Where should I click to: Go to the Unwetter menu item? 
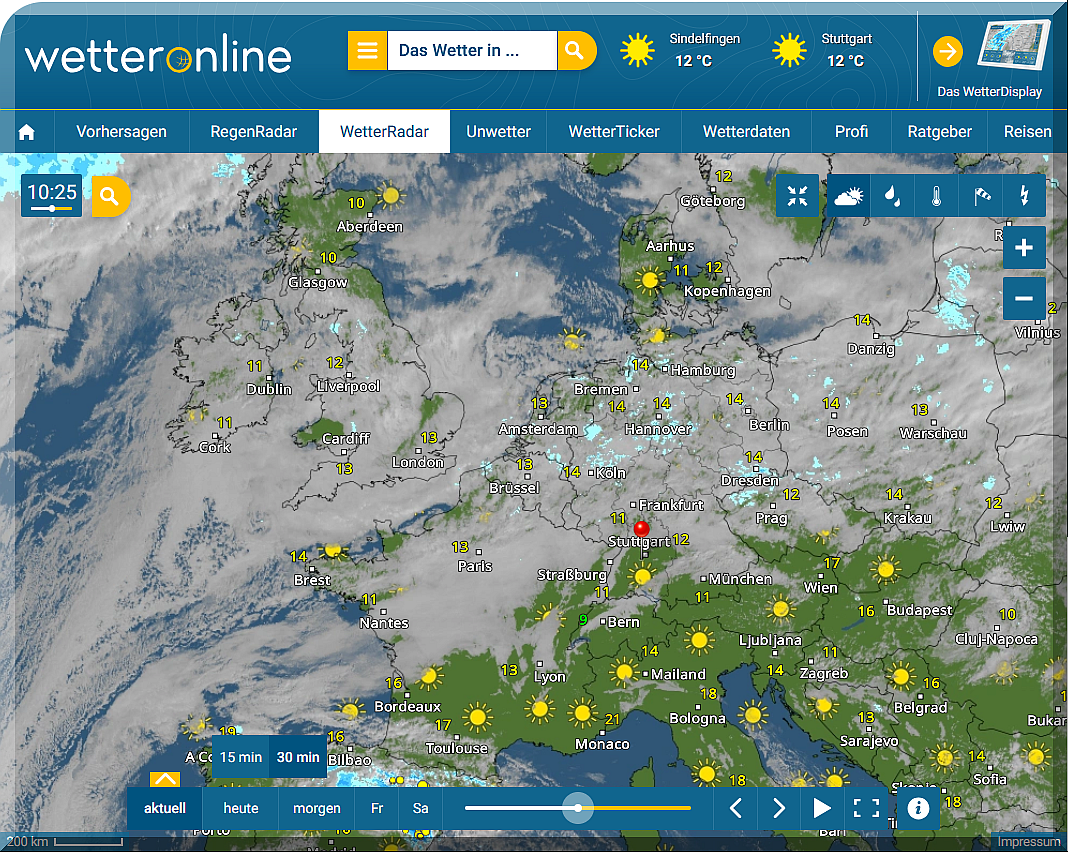[x=498, y=132]
